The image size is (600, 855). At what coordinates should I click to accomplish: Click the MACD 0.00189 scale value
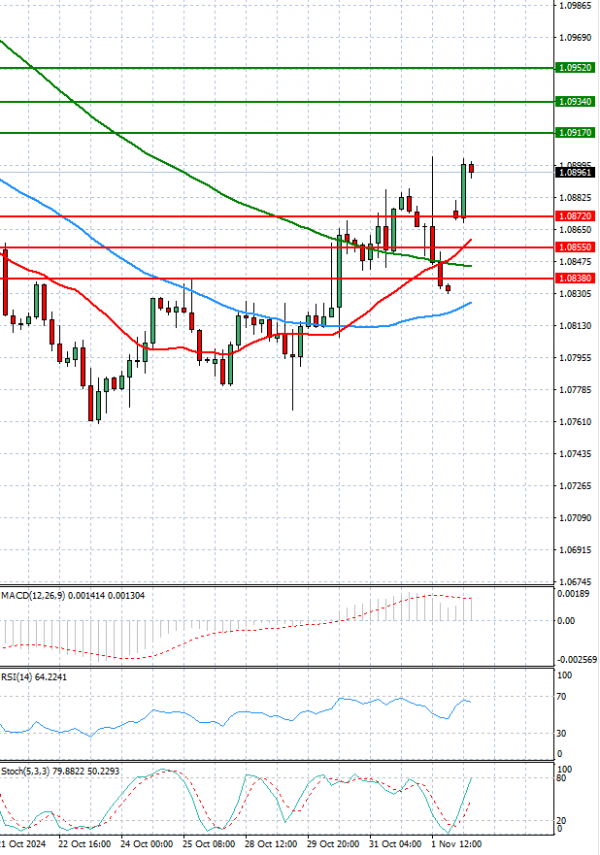573,594
